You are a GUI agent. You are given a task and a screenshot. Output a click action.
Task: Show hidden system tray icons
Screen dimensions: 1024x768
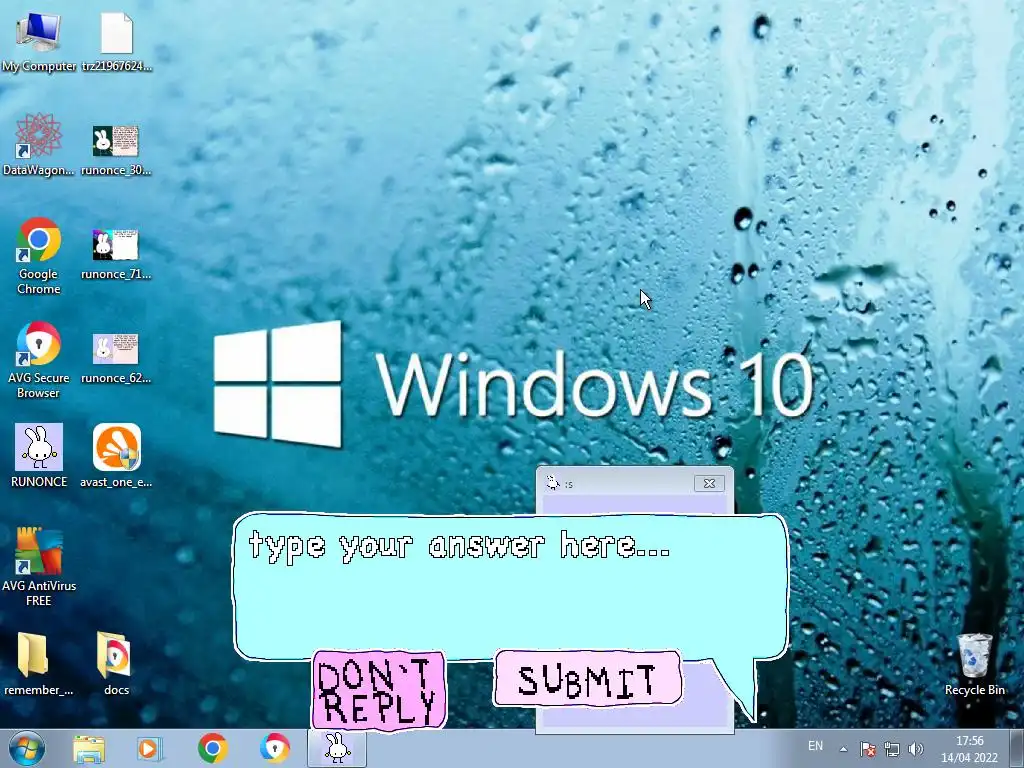(843, 750)
